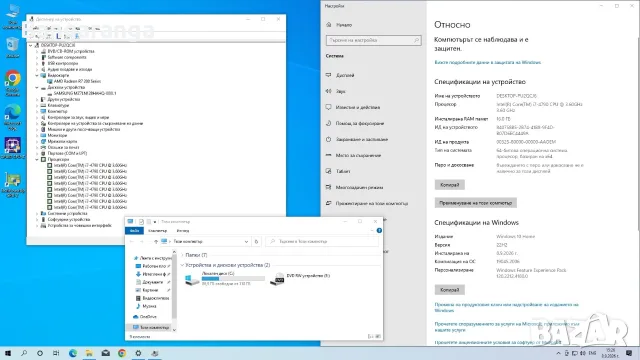Viewport: 640px width, 360px height.
Task: Click the Explorer help question-mark icon
Action: (x=379, y=231)
